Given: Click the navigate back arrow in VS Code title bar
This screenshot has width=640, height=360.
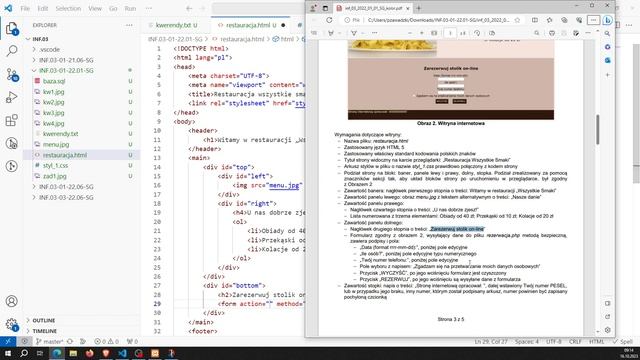Looking at the screenshot, I should [189, 8].
